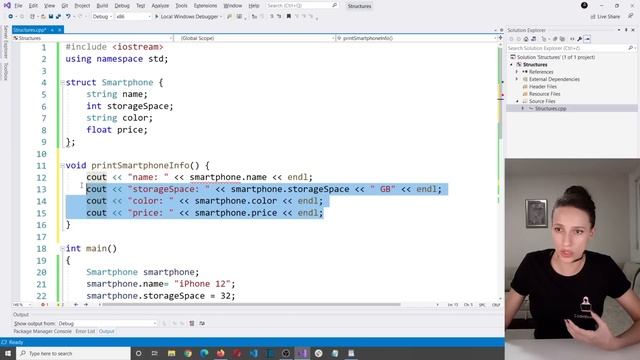
Task: Open the Toolbox side tab
Action: pos(5,71)
